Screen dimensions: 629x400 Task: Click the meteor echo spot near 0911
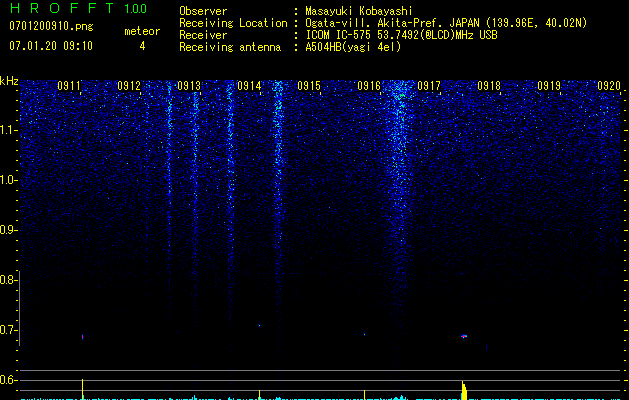tap(83, 337)
